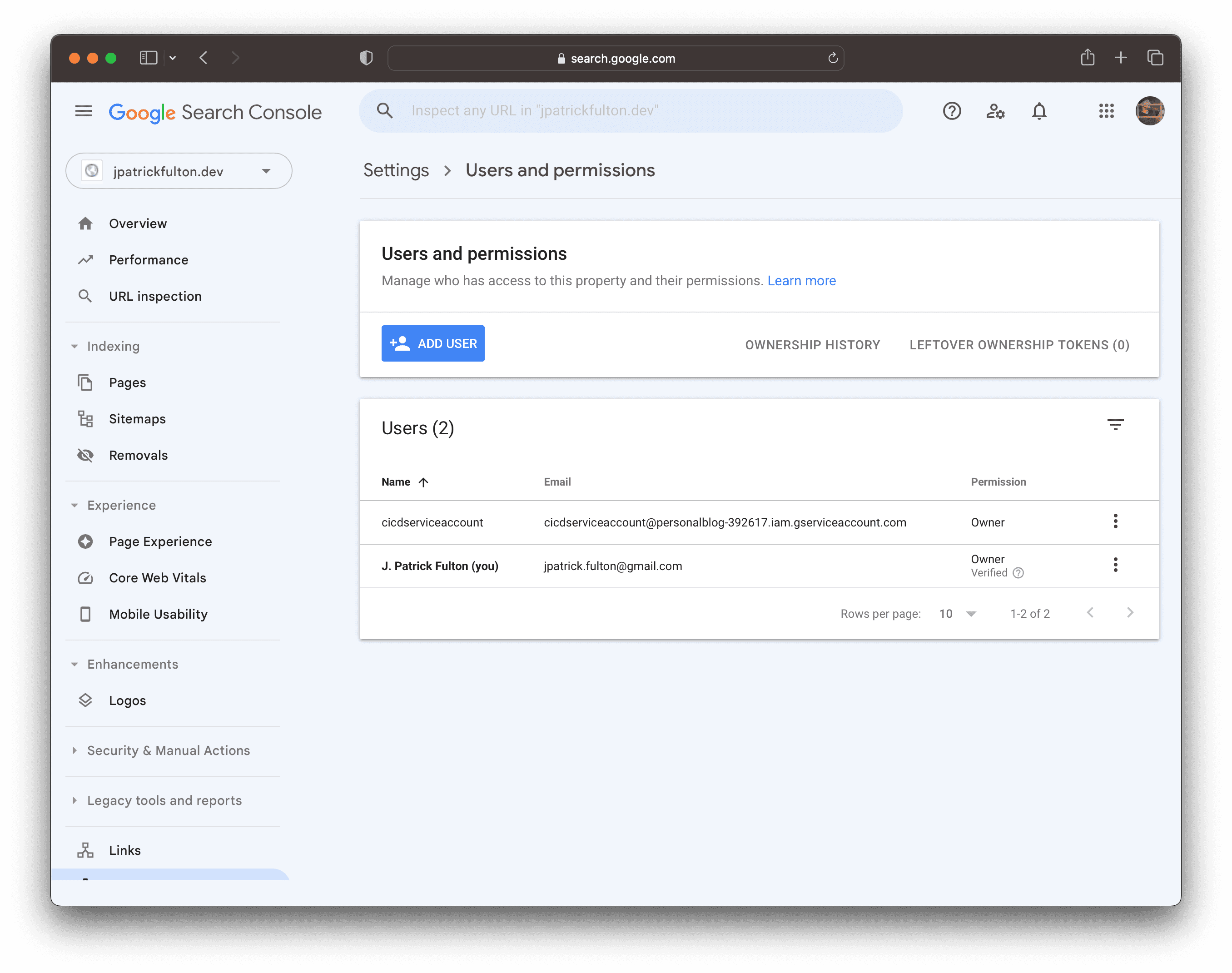Click the Overview home icon
The height and width of the screenshot is (973, 1232).
[x=85, y=223]
